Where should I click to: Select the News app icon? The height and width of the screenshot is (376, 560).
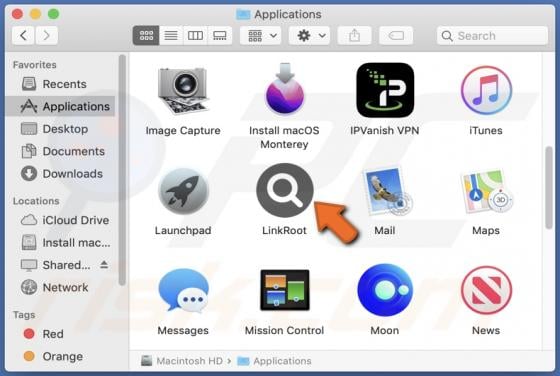486,290
